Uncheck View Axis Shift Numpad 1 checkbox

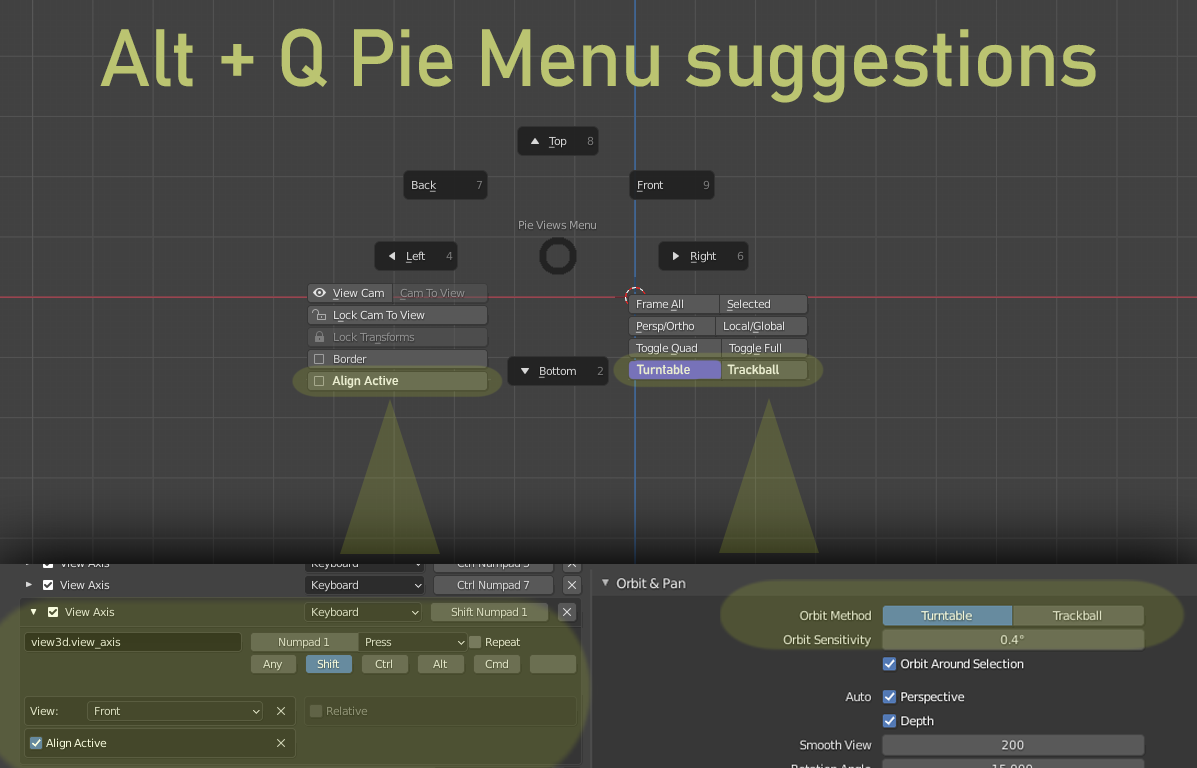[53, 611]
